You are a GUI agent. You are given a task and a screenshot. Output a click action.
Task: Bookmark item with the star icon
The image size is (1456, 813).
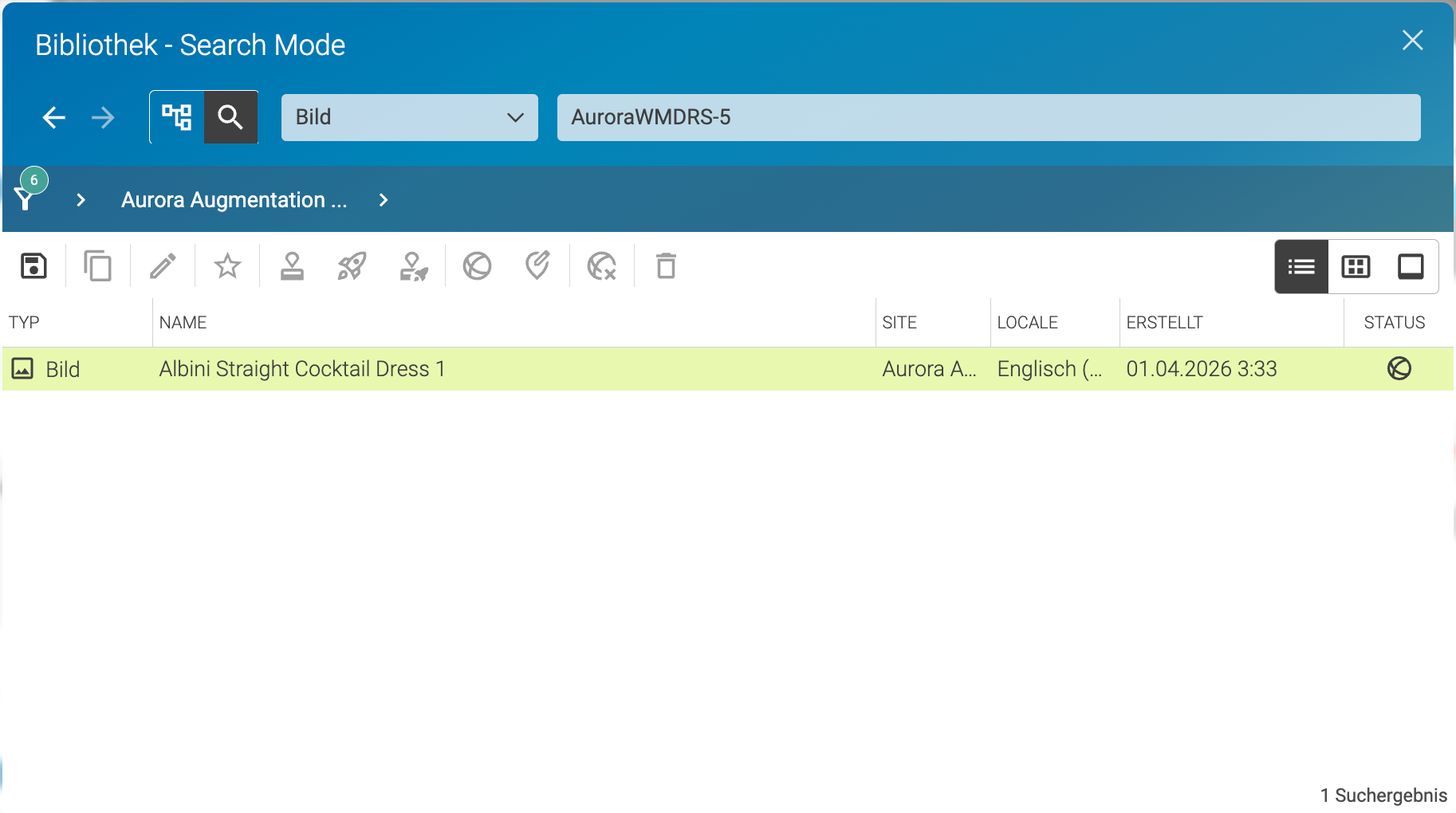point(227,266)
